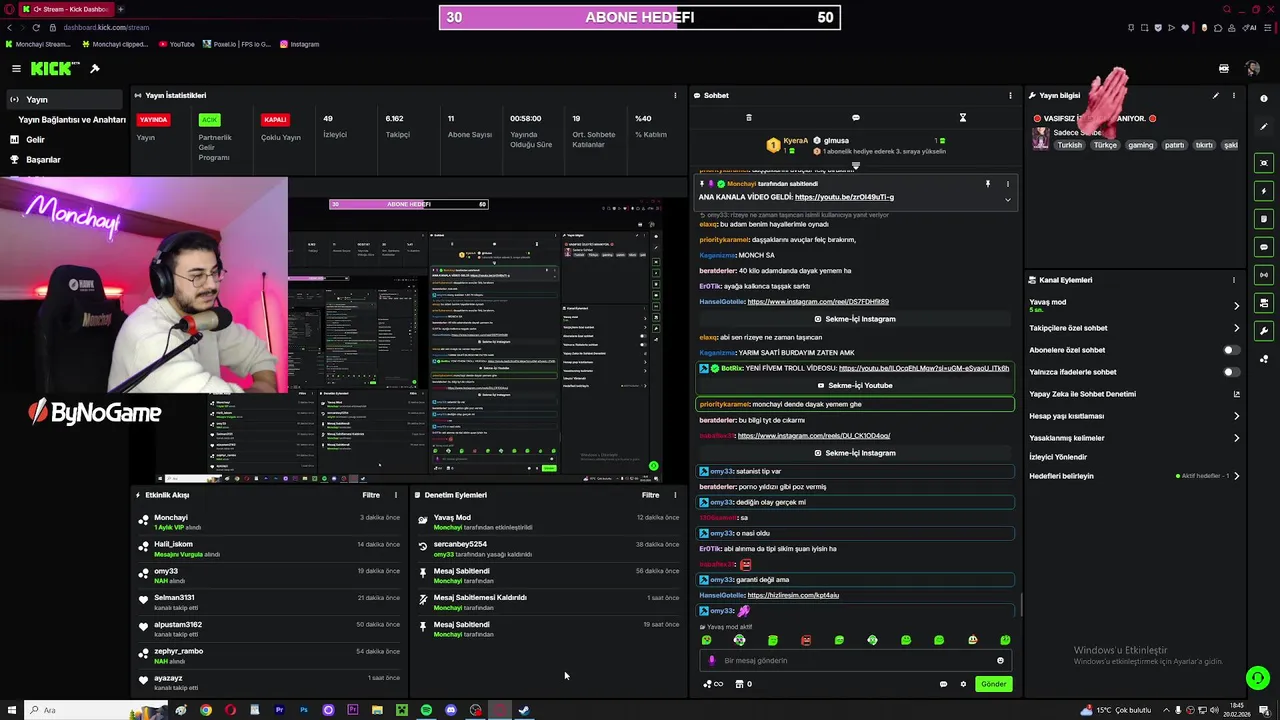Open Discord from the taskbar
1280x720 pixels.
pos(451,710)
